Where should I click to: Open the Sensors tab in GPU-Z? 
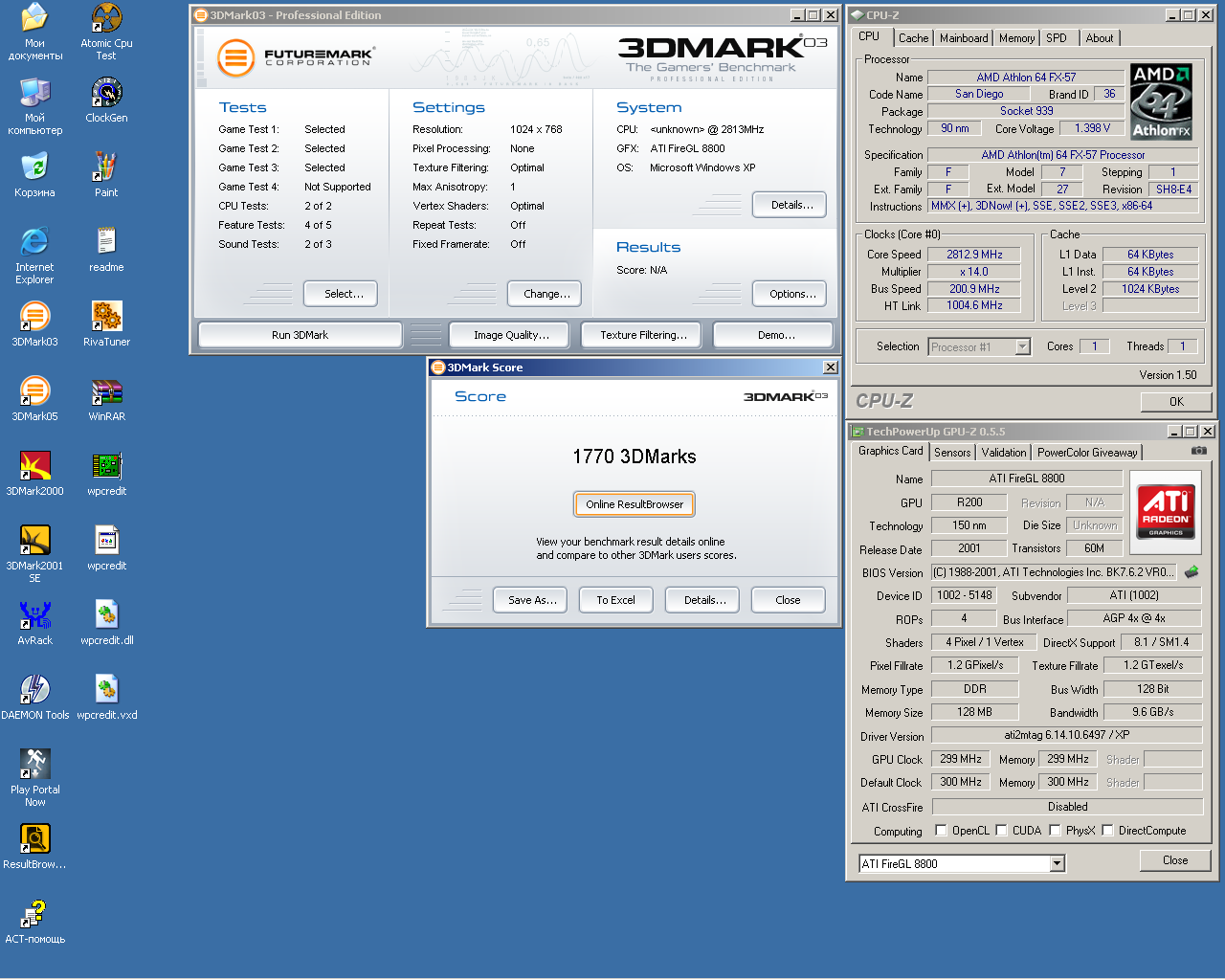[952, 453]
